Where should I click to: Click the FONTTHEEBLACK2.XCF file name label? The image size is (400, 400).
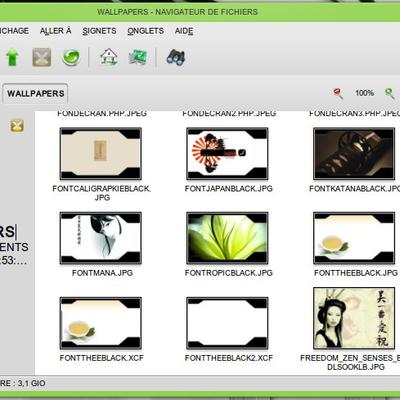click(229, 358)
